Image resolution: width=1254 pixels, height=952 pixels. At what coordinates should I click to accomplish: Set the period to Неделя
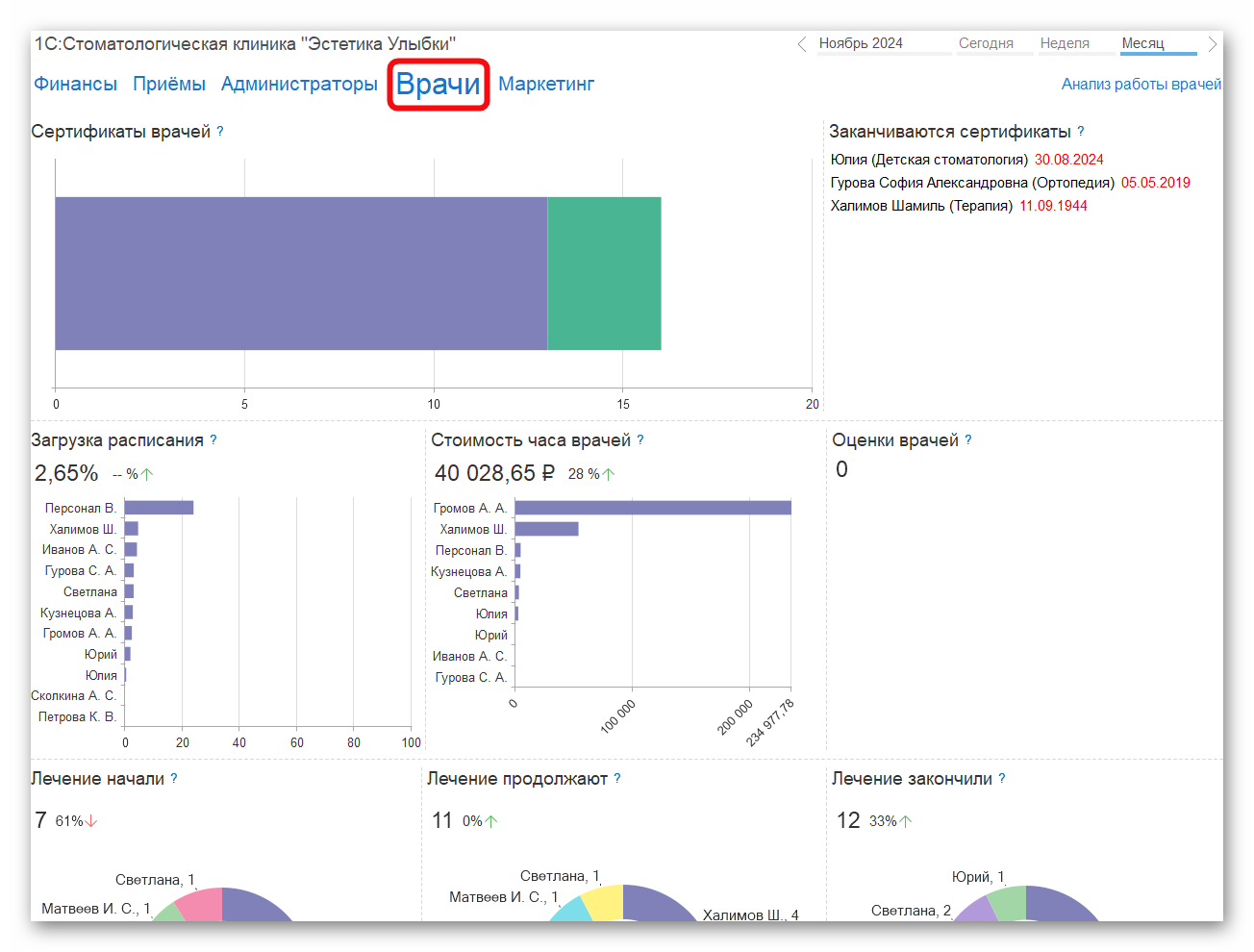pyautogui.click(x=1065, y=43)
